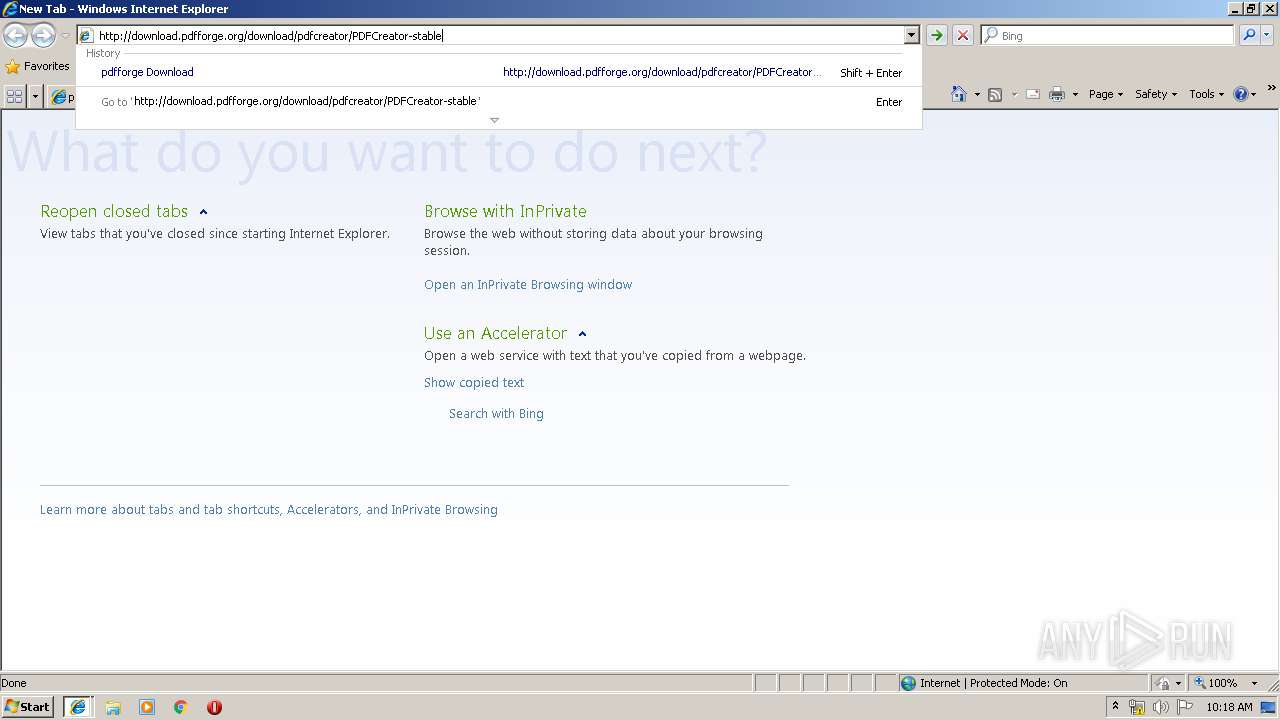The image size is (1280, 720).
Task: Click the network warning tray icon
Action: tap(1137, 708)
